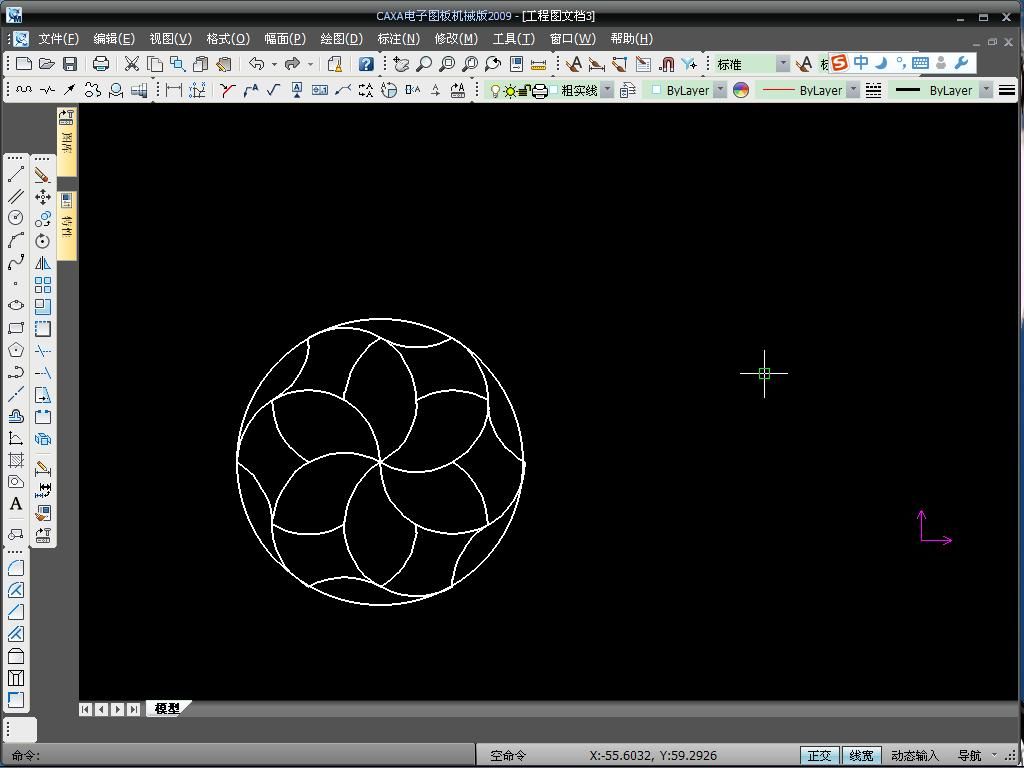Select the Move tool with four arrows
1024x768 pixels.
coord(42,197)
